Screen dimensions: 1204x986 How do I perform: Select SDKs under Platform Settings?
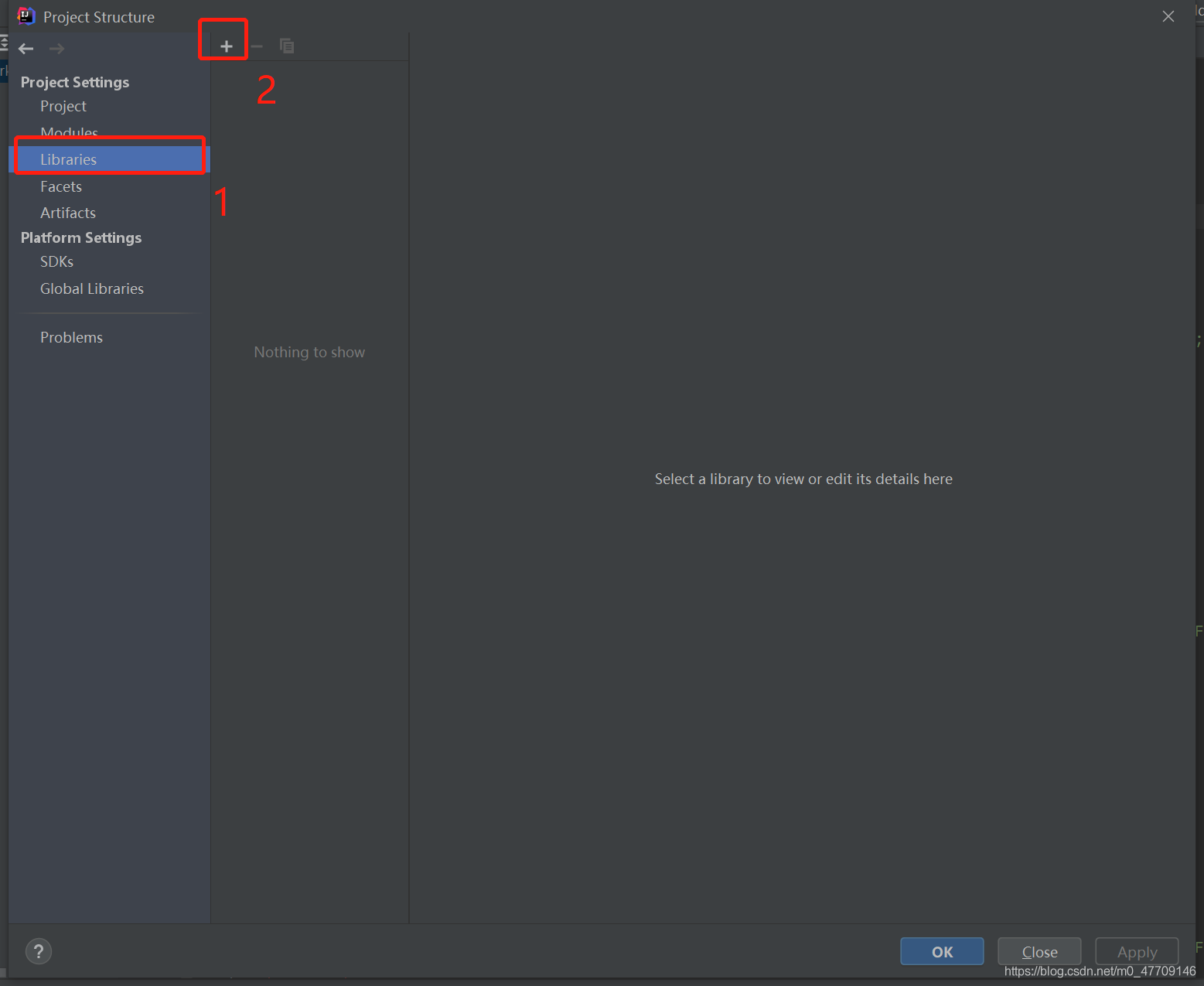[57, 261]
